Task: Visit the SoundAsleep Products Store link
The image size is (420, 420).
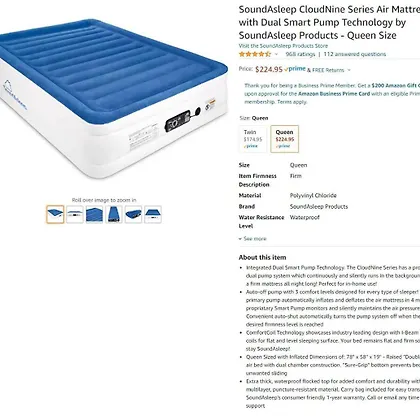Action: [x=283, y=46]
